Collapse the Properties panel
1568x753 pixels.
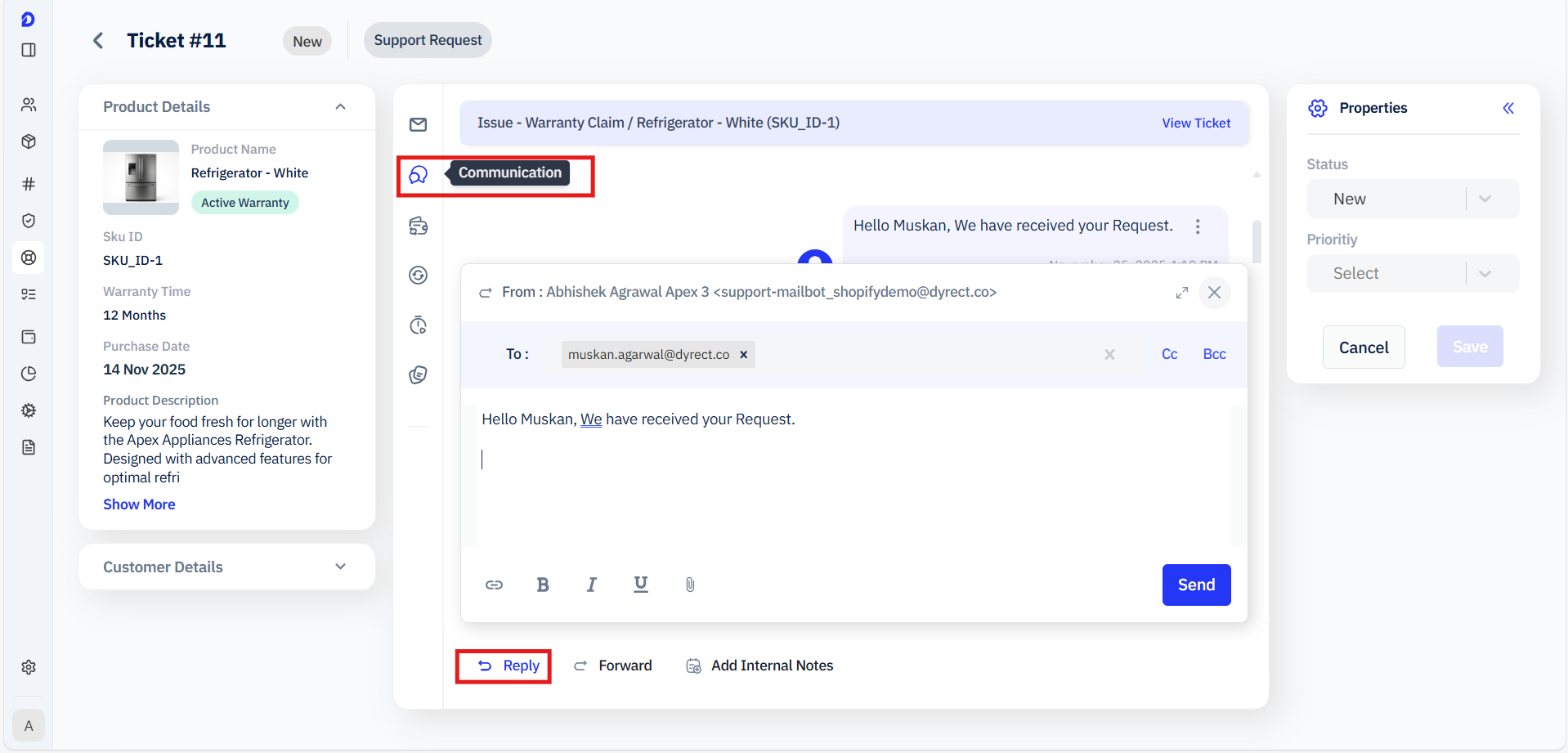[x=1508, y=108]
